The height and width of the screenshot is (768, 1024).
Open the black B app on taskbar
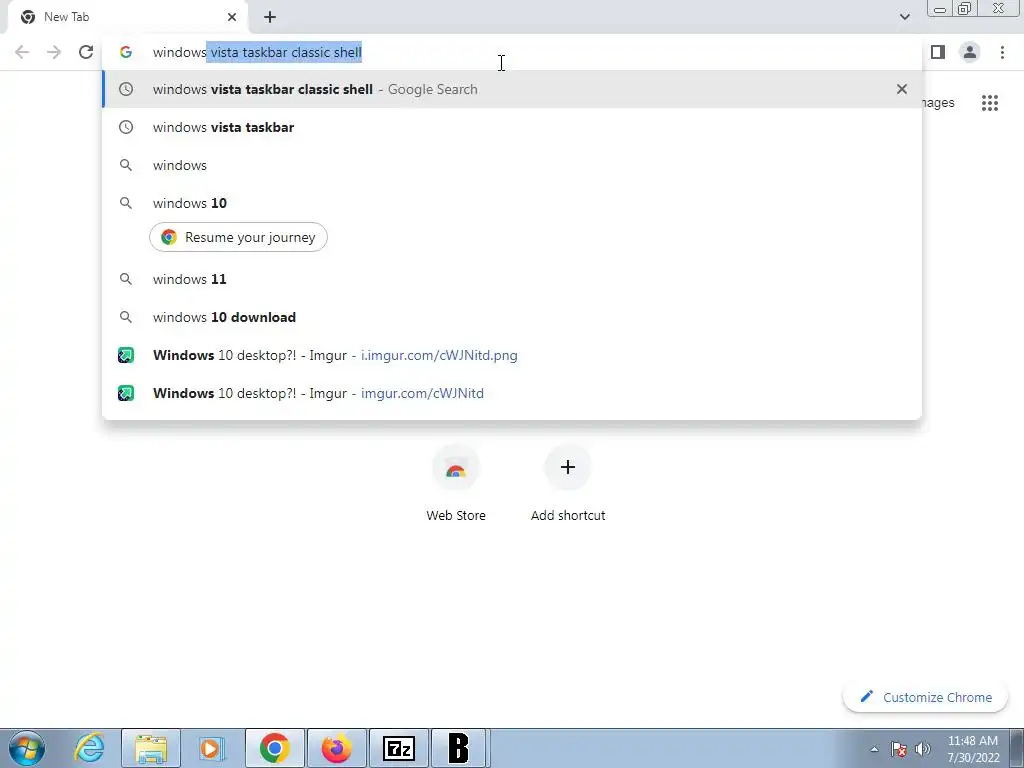(460, 748)
